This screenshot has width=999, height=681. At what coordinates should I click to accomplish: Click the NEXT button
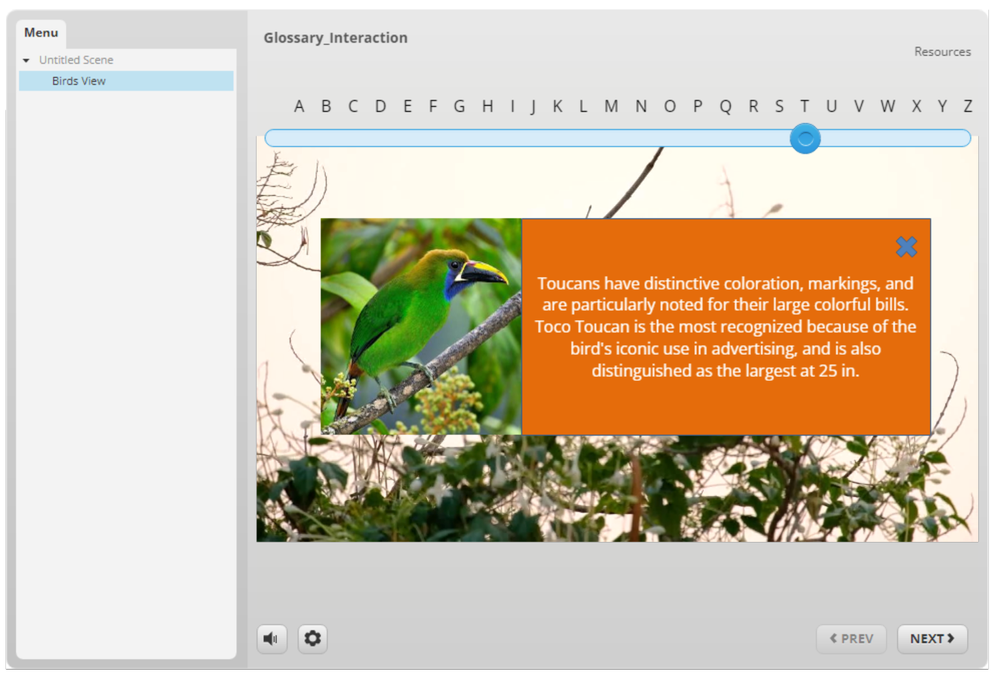932,638
